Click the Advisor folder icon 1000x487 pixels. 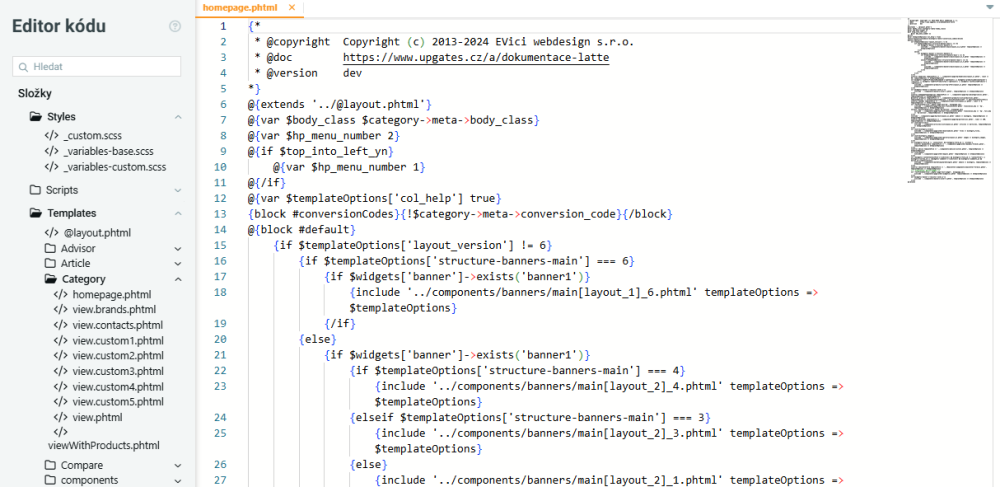(x=51, y=248)
